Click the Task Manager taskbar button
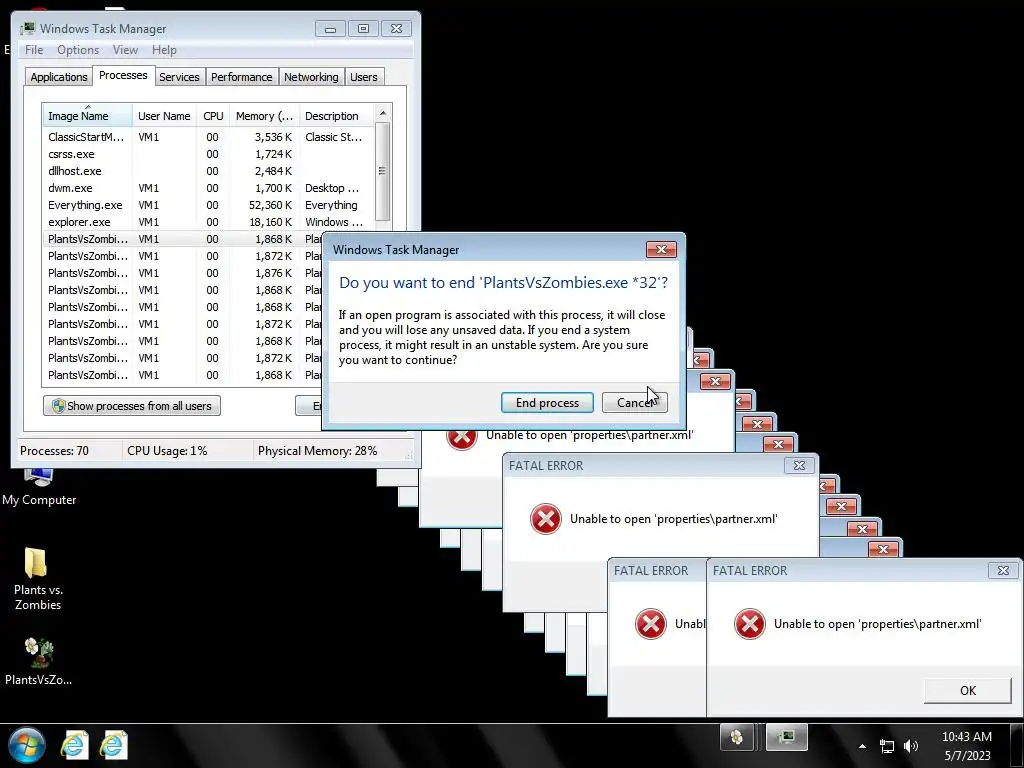Image resolution: width=1024 pixels, height=768 pixels. pos(786,737)
